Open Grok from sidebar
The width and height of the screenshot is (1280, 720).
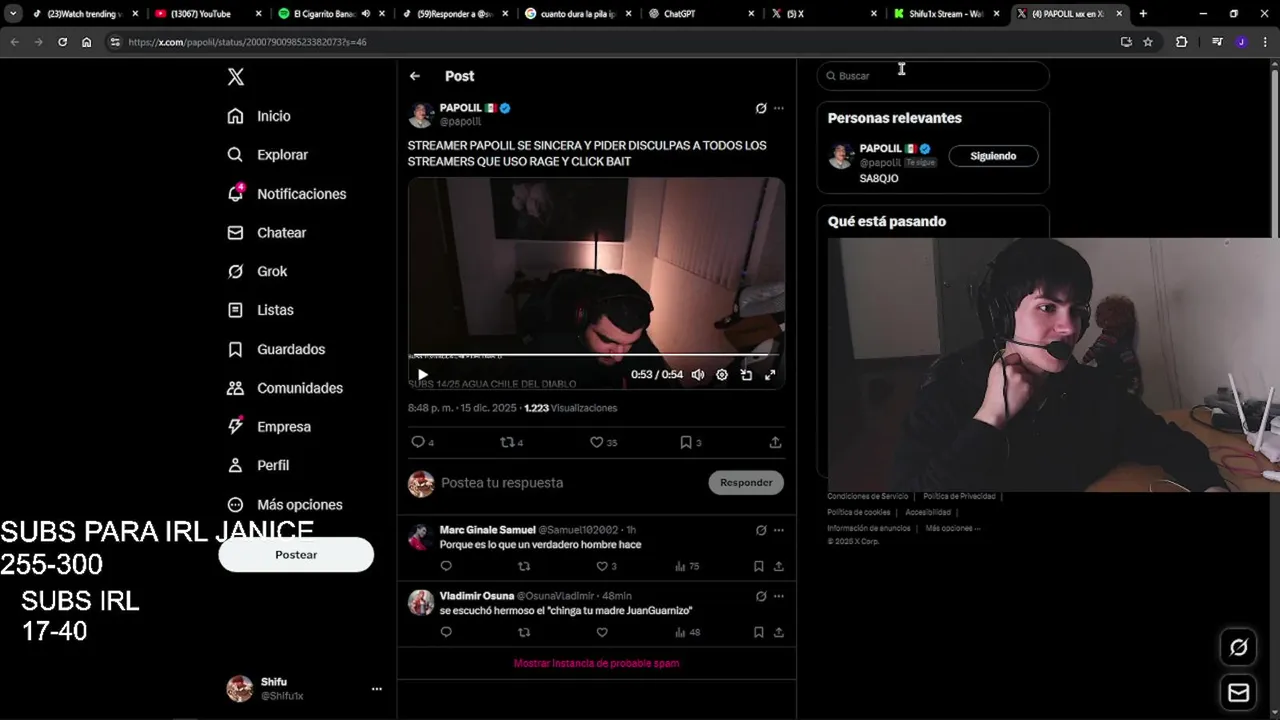point(257,272)
